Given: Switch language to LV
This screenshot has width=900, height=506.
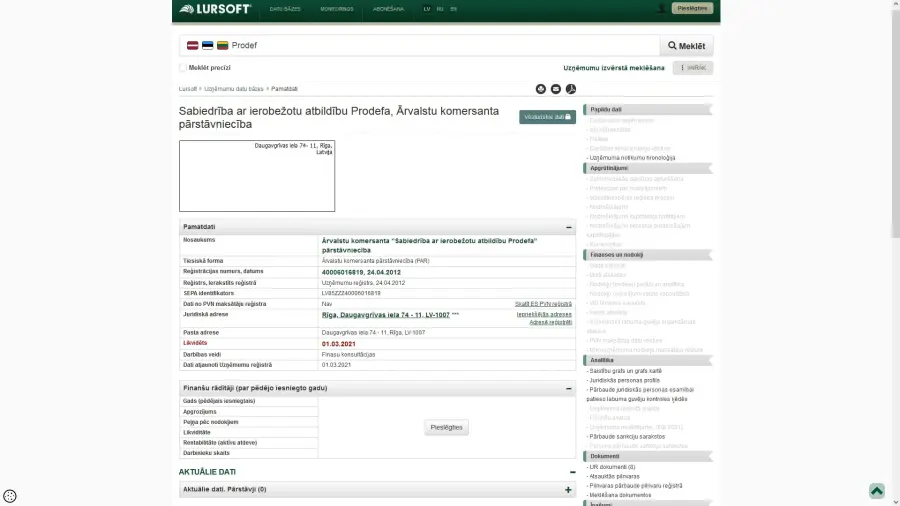Looking at the screenshot, I should 426,9.
